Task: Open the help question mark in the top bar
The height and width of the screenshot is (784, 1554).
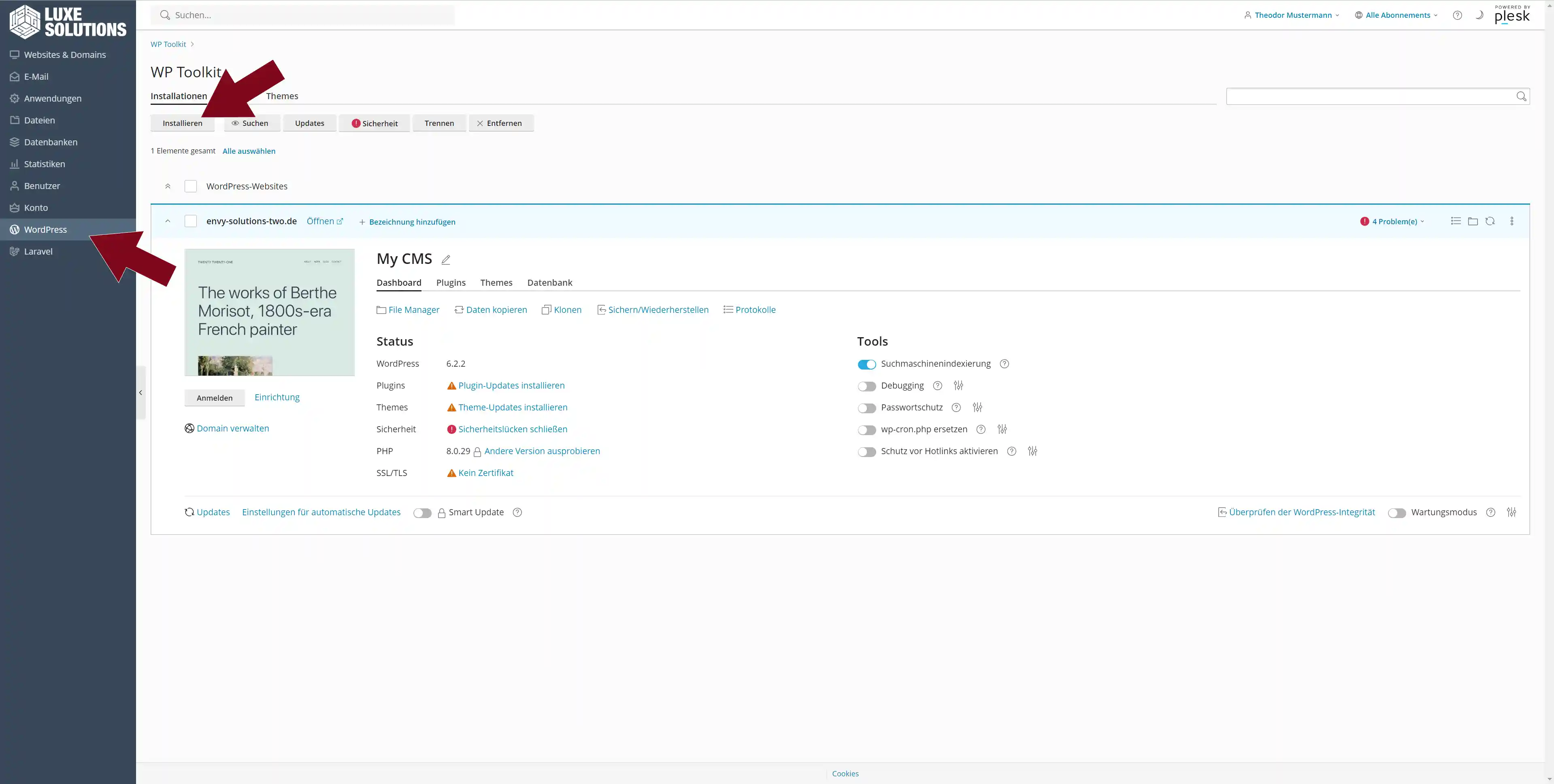Action: 1458,15
